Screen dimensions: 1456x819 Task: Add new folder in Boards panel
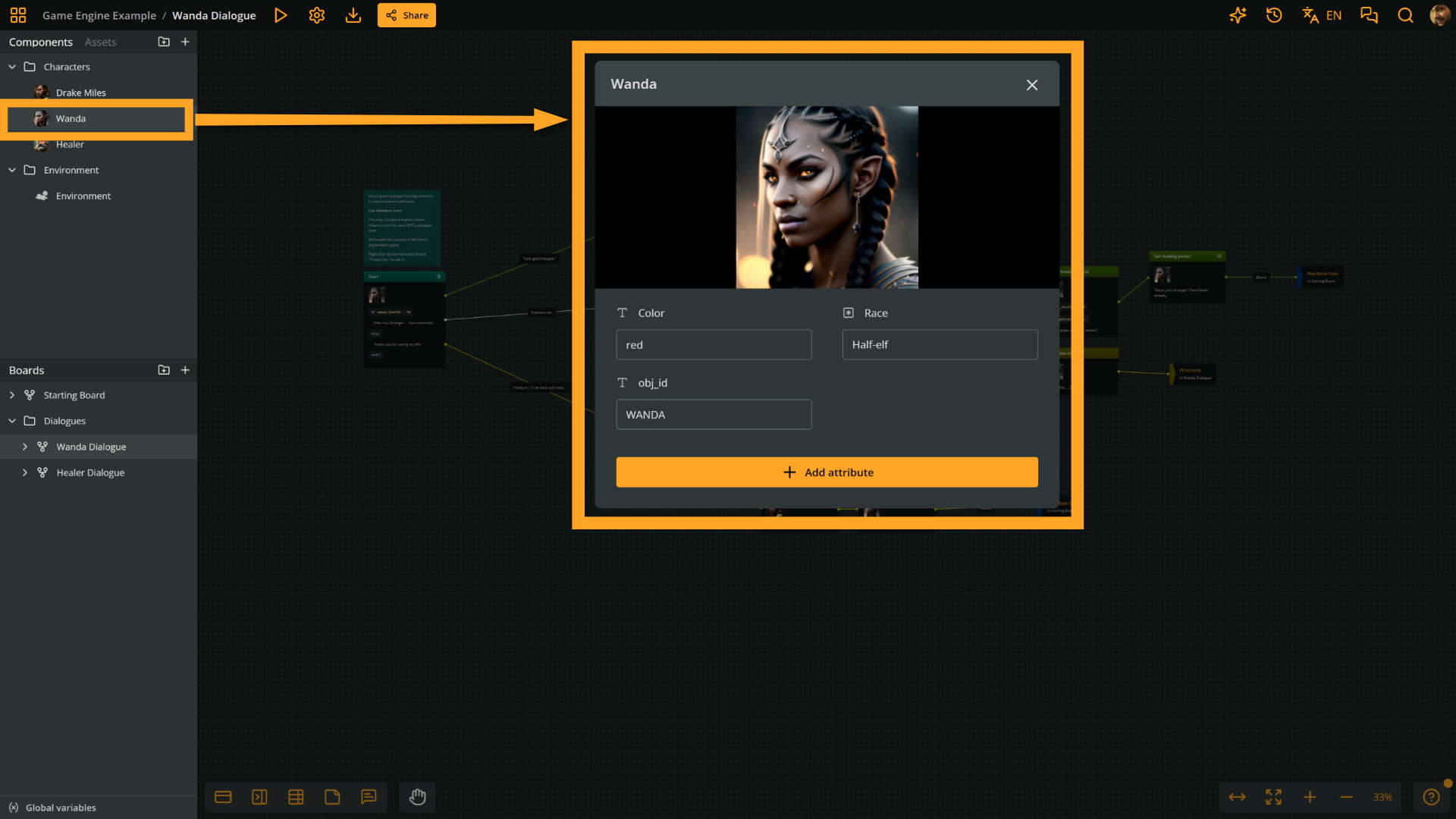[164, 370]
